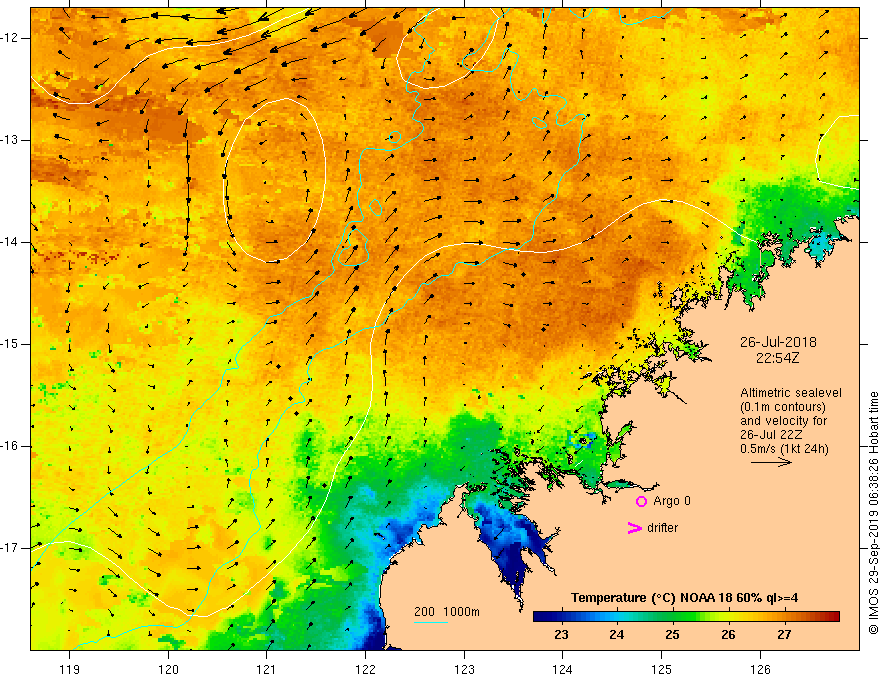Image resolution: width=880 pixels, height=680 pixels.
Task: Click the '27' color bar tick label
Action: (x=784, y=635)
